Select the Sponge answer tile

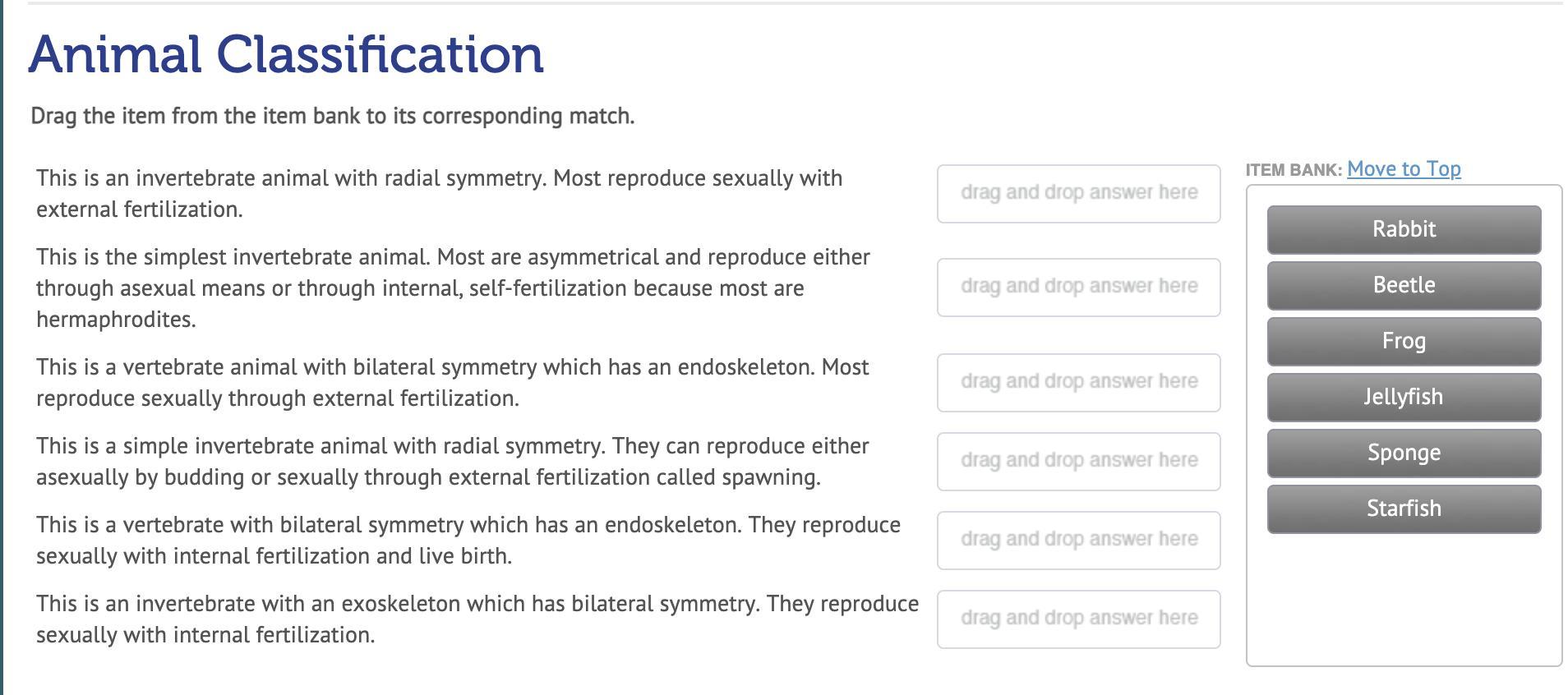(1404, 453)
